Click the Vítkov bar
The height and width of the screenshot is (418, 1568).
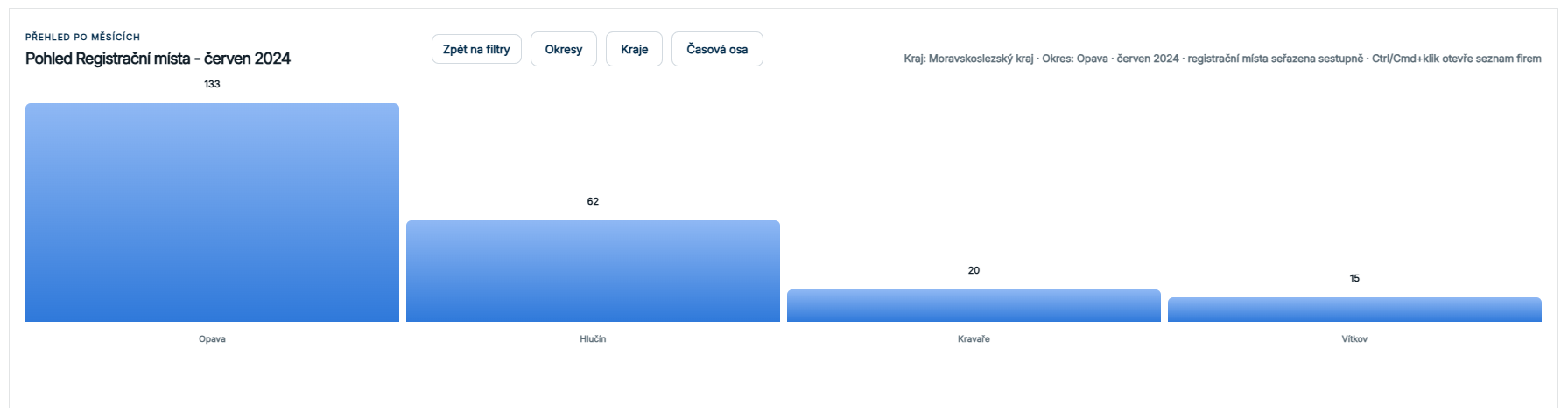(x=1354, y=310)
